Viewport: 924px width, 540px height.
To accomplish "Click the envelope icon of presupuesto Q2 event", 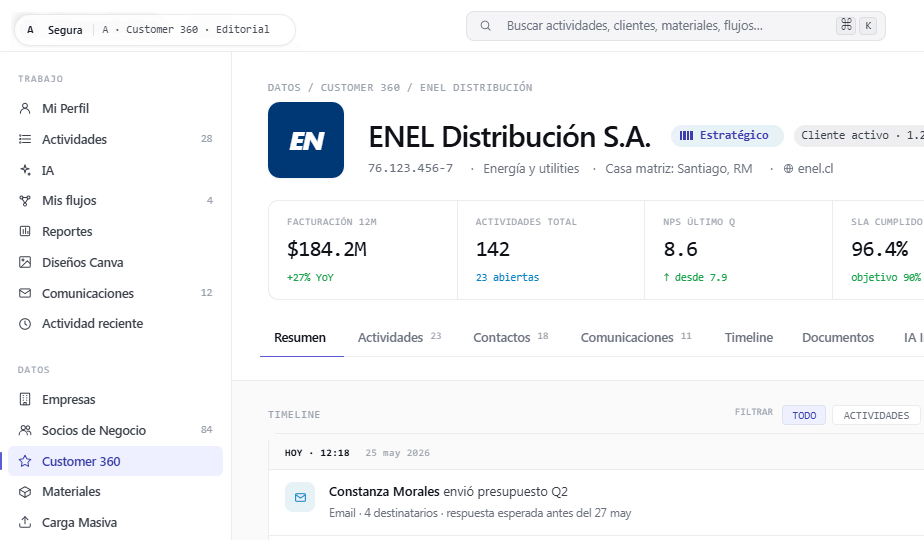I will (300, 498).
